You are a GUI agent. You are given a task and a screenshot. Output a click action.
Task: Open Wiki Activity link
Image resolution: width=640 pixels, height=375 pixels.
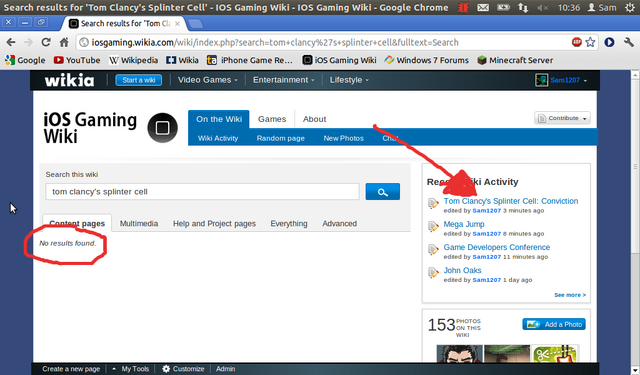coord(218,138)
